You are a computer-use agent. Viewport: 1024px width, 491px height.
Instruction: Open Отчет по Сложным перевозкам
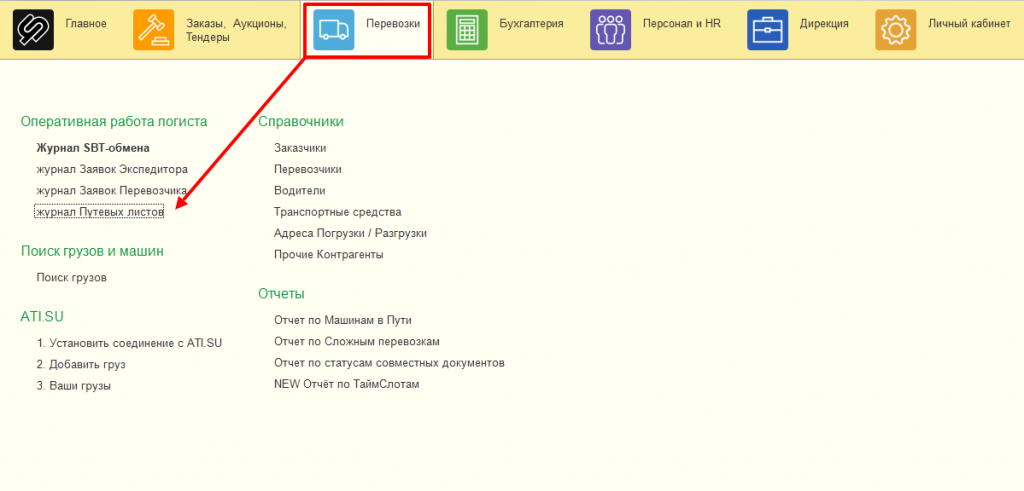coord(357,341)
